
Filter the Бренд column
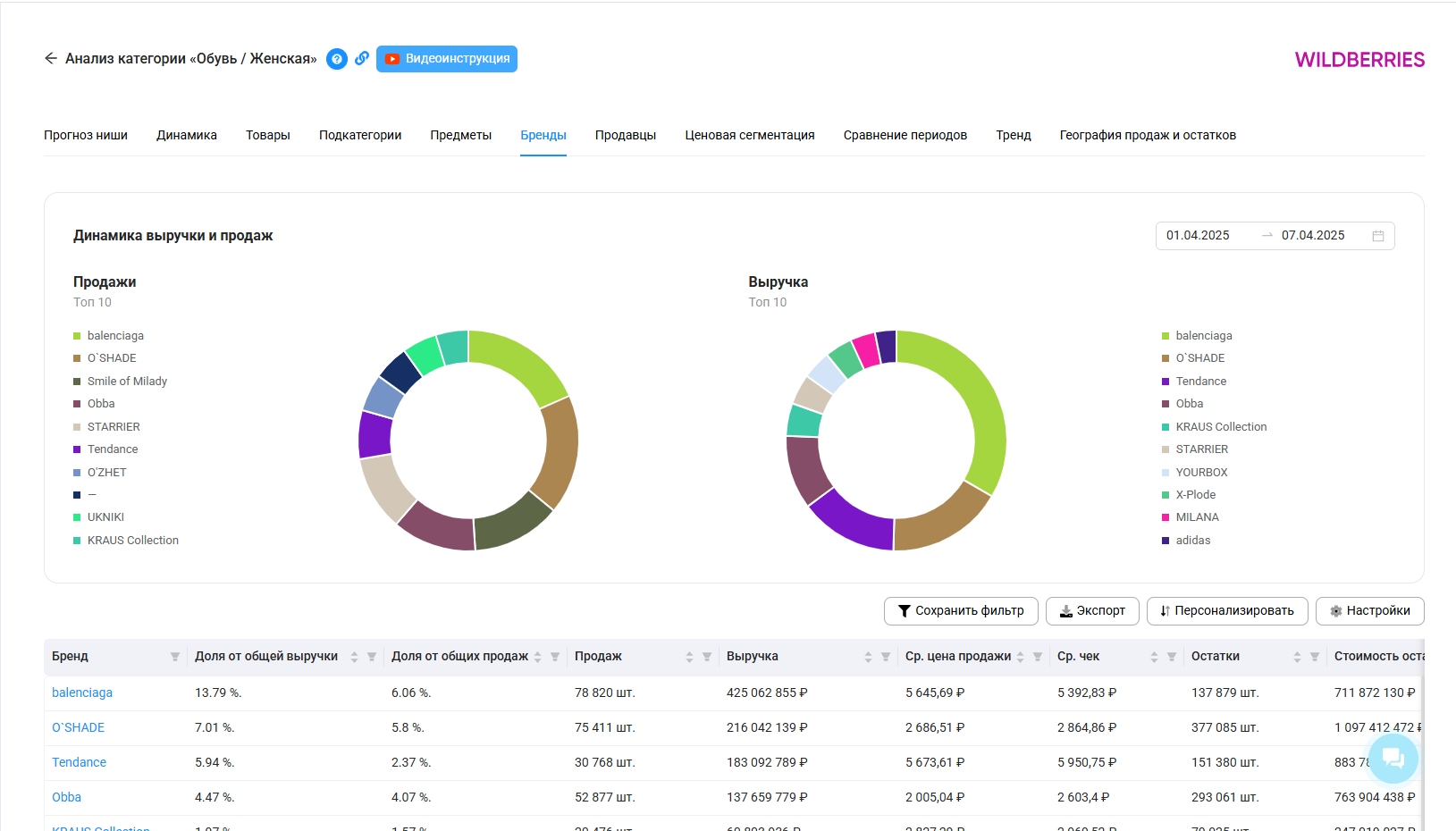(x=175, y=657)
